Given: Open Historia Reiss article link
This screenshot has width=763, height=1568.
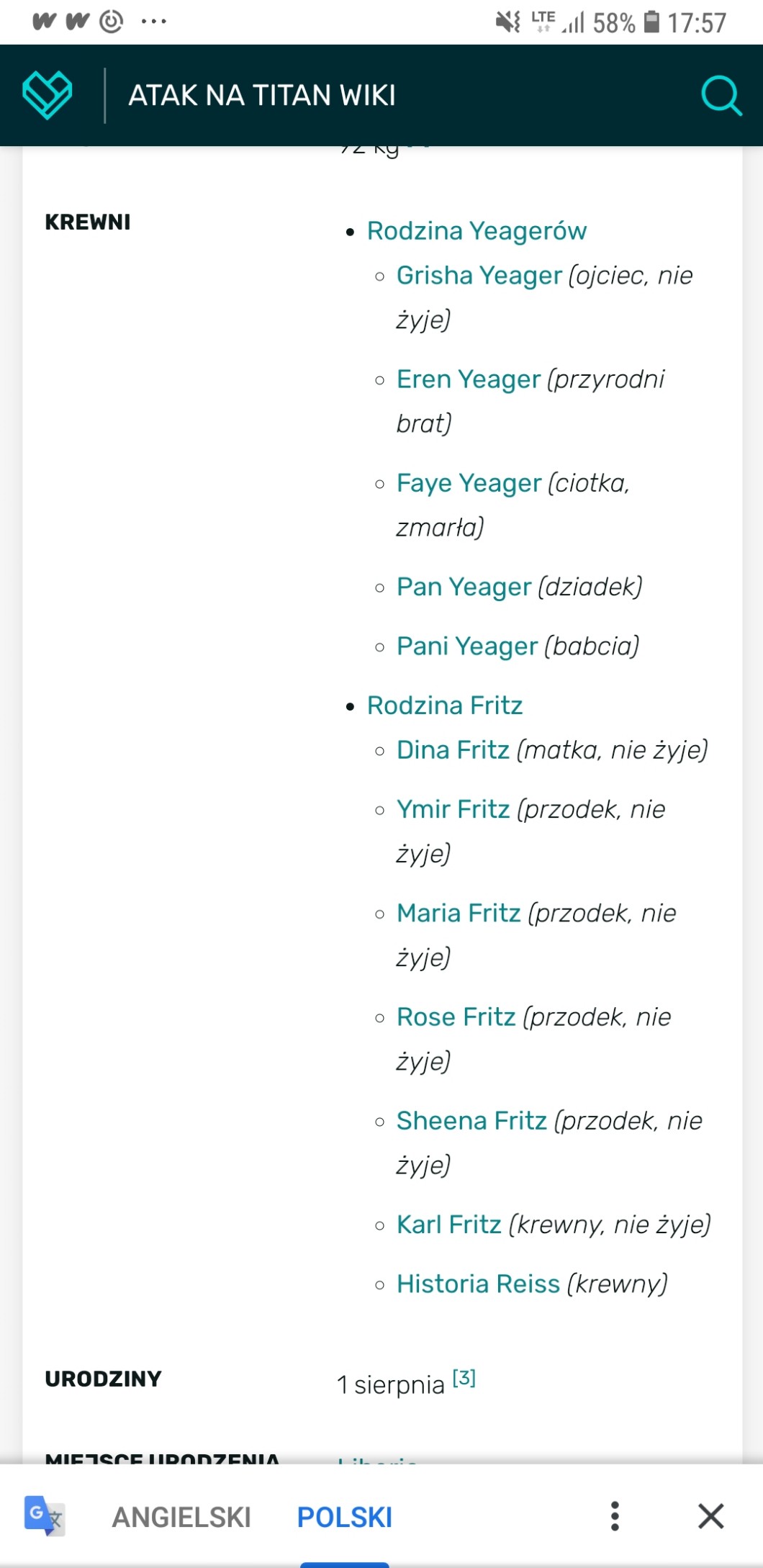Looking at the screenshot, I should tap(478, 1284).
